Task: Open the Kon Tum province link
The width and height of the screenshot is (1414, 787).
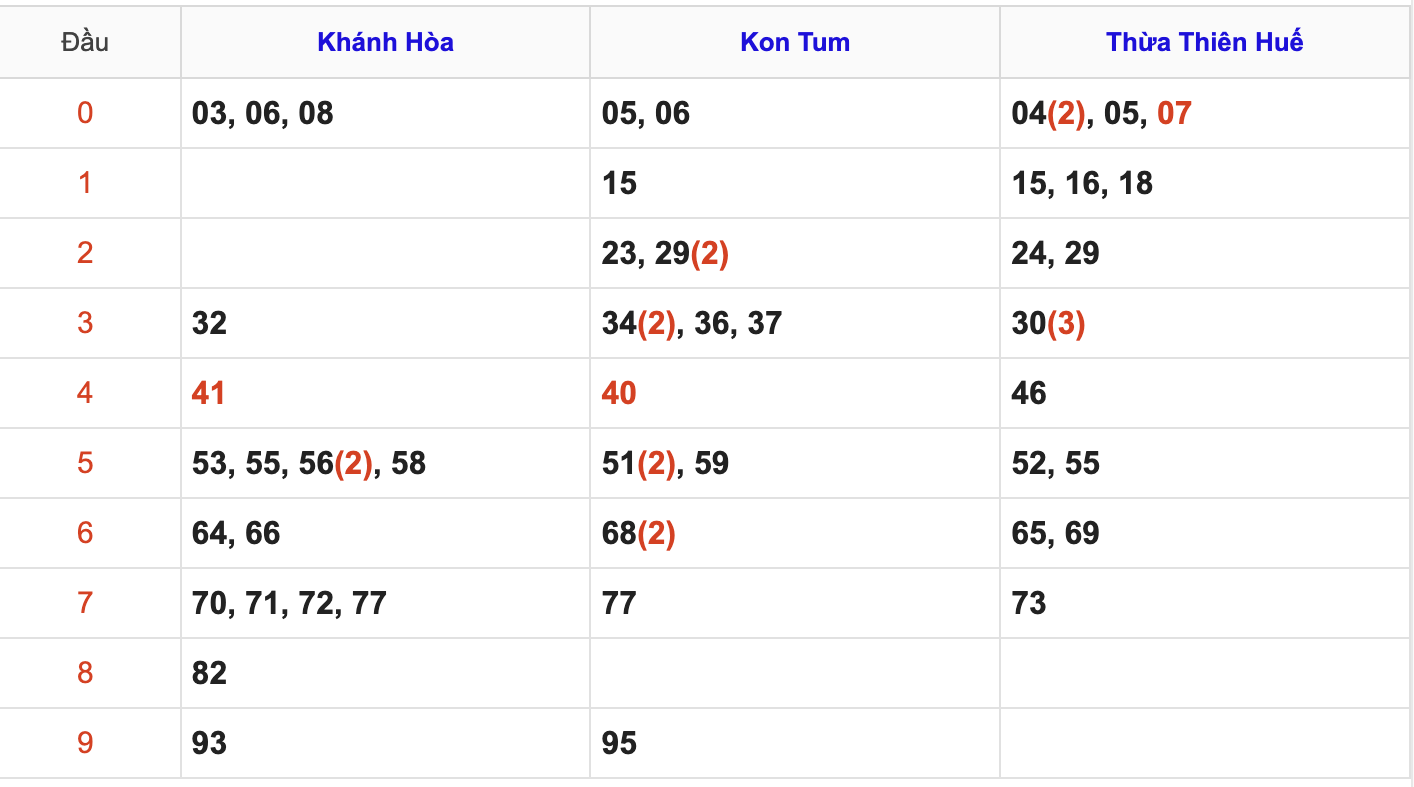Action: [x=795, y=42]
